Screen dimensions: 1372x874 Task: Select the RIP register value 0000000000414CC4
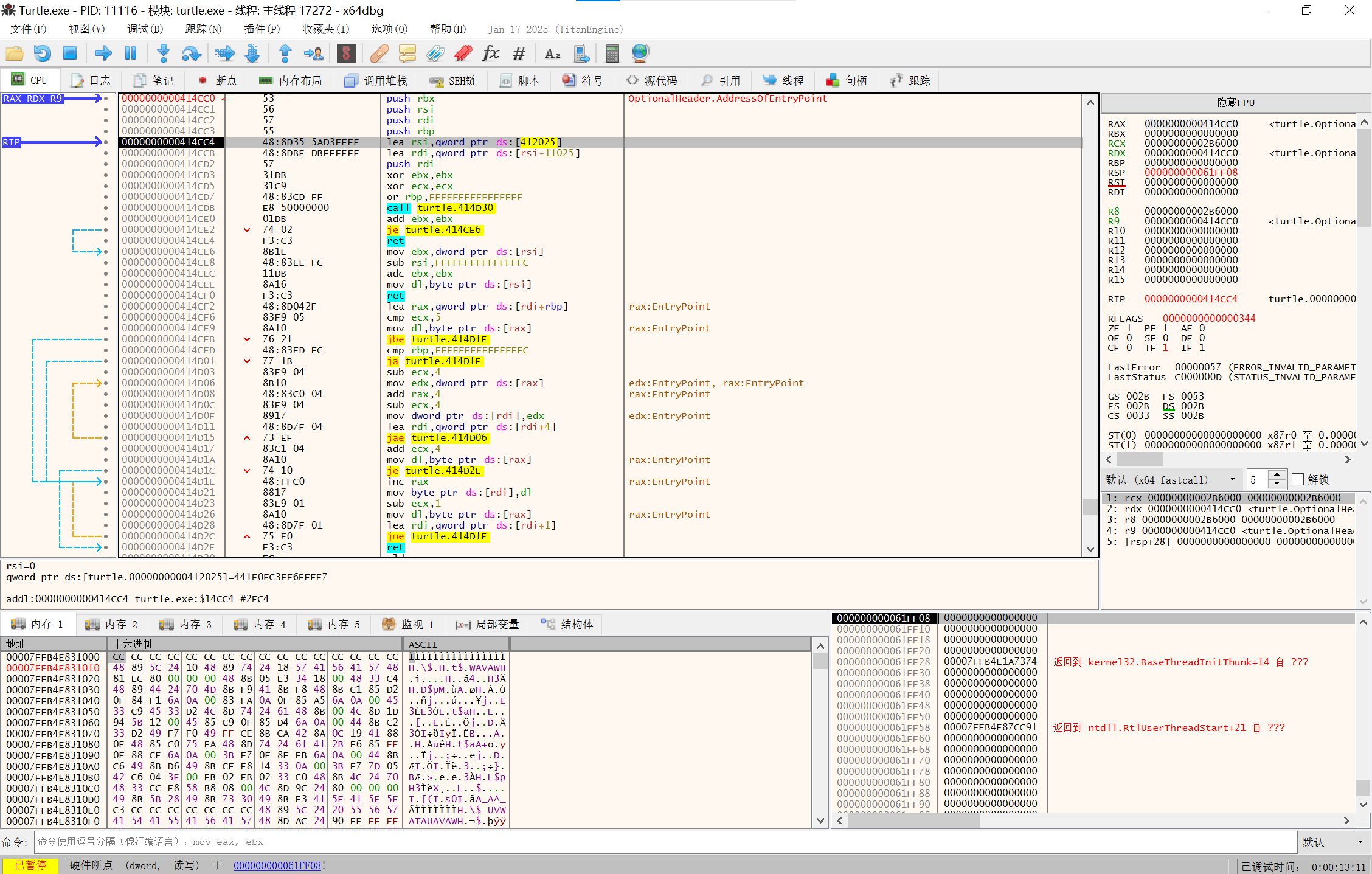pyautogui.click(x=1190, y=299)
